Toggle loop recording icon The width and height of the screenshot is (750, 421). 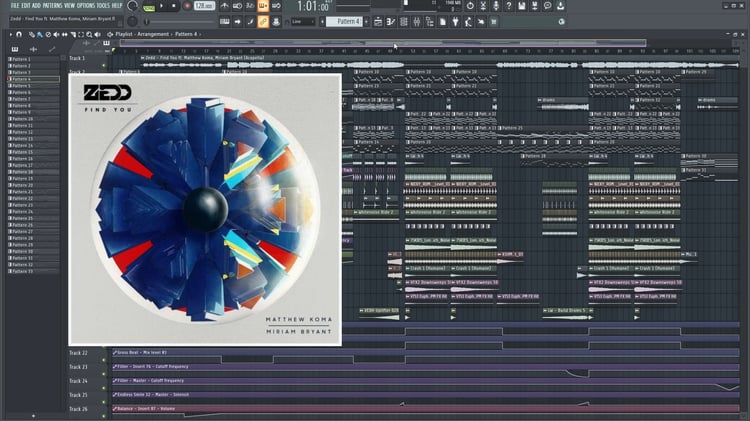276,6
